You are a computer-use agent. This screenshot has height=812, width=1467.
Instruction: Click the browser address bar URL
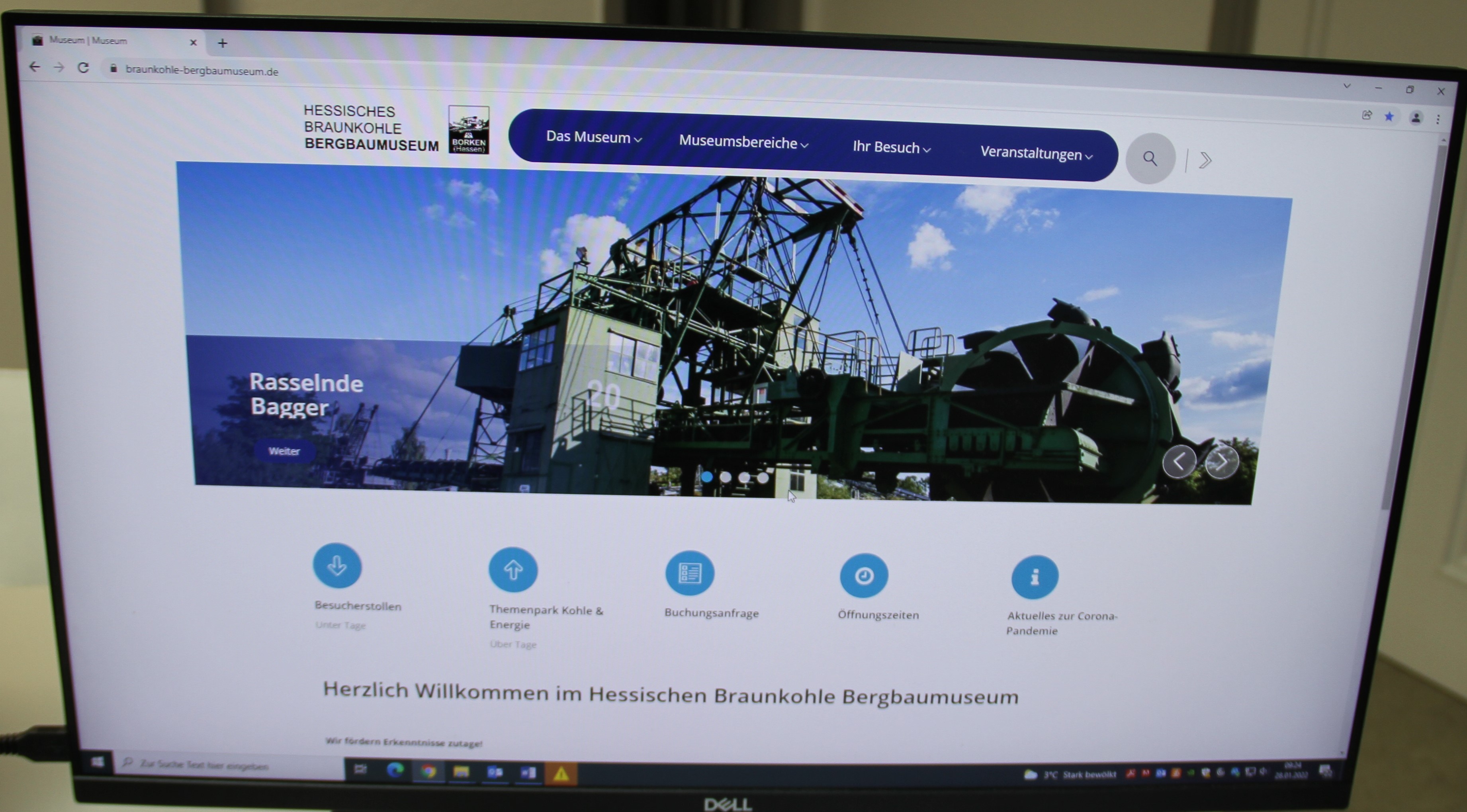[x=201, y=70]
